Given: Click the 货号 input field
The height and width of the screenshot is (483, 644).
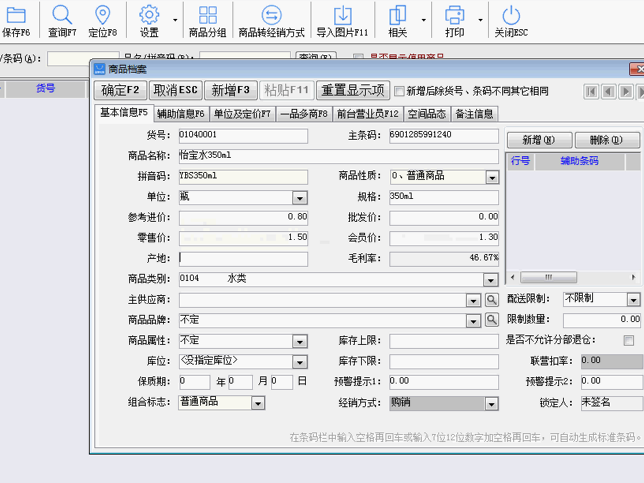Looking at the screenshot, I should coord(243,136).
